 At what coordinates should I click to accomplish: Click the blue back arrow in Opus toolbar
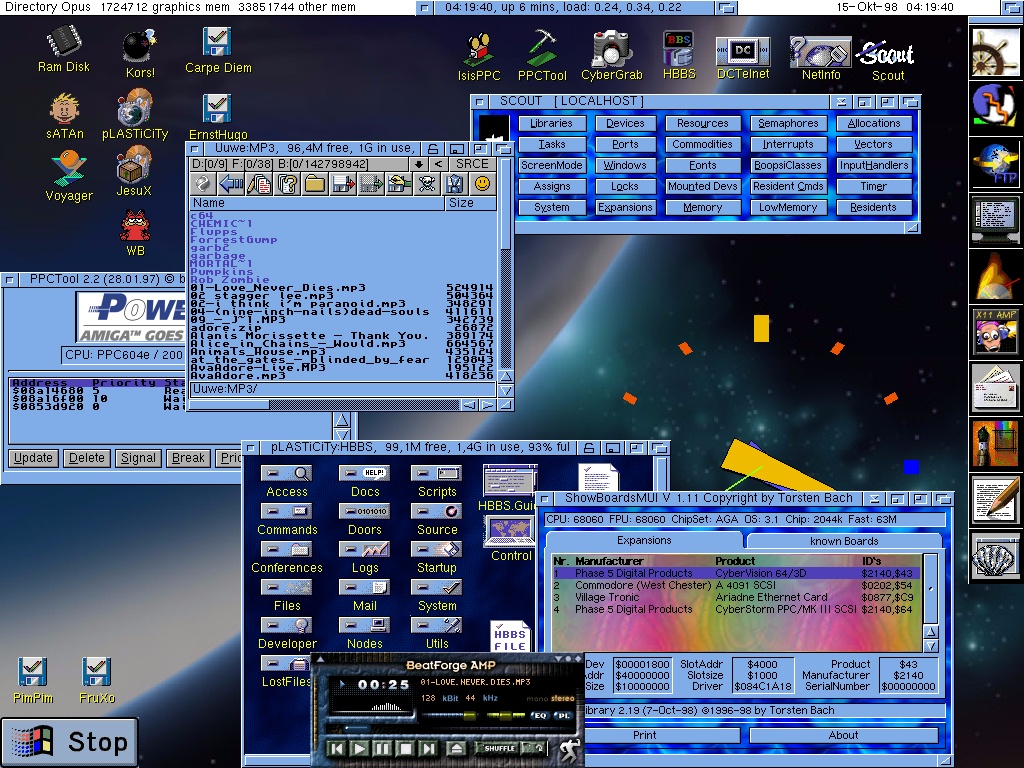(x=231, y=184)
